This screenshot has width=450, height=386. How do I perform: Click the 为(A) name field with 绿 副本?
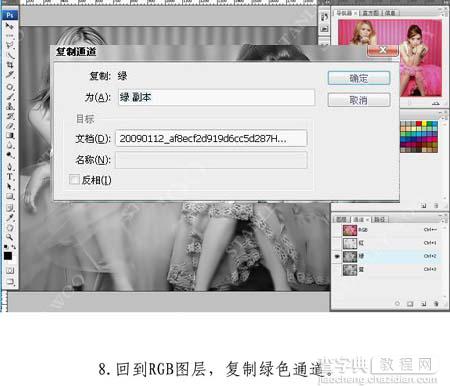(216, 97)
